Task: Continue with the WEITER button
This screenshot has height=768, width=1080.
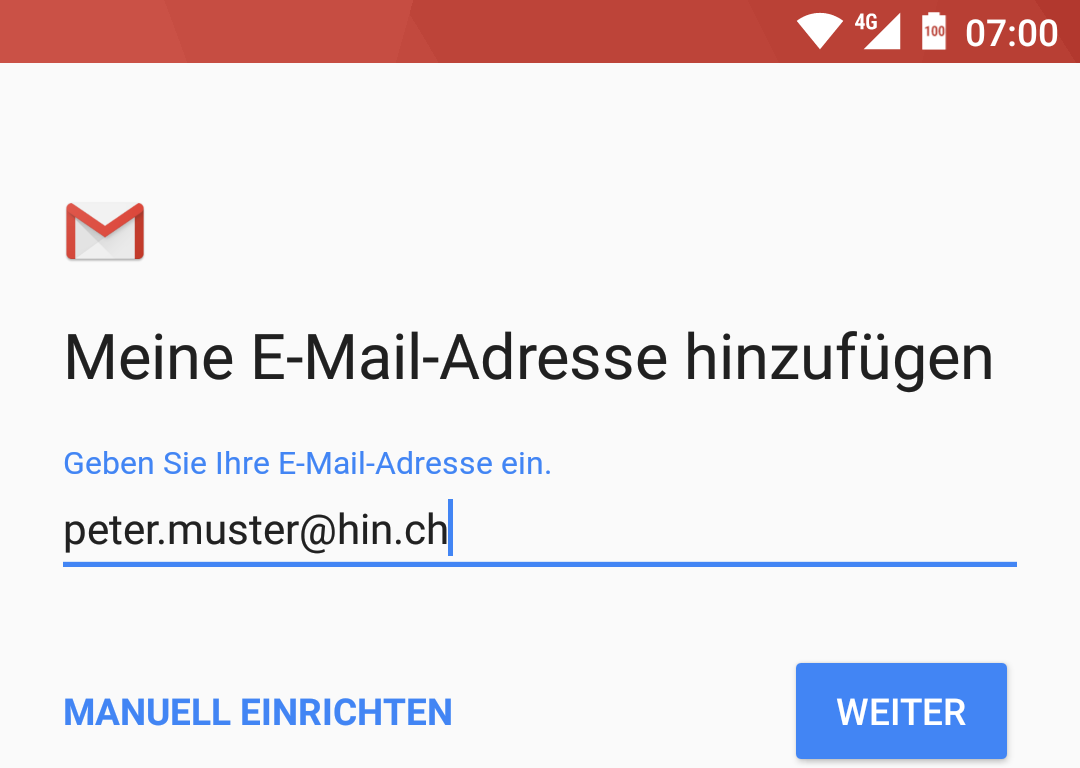Action: pos(901,711)
